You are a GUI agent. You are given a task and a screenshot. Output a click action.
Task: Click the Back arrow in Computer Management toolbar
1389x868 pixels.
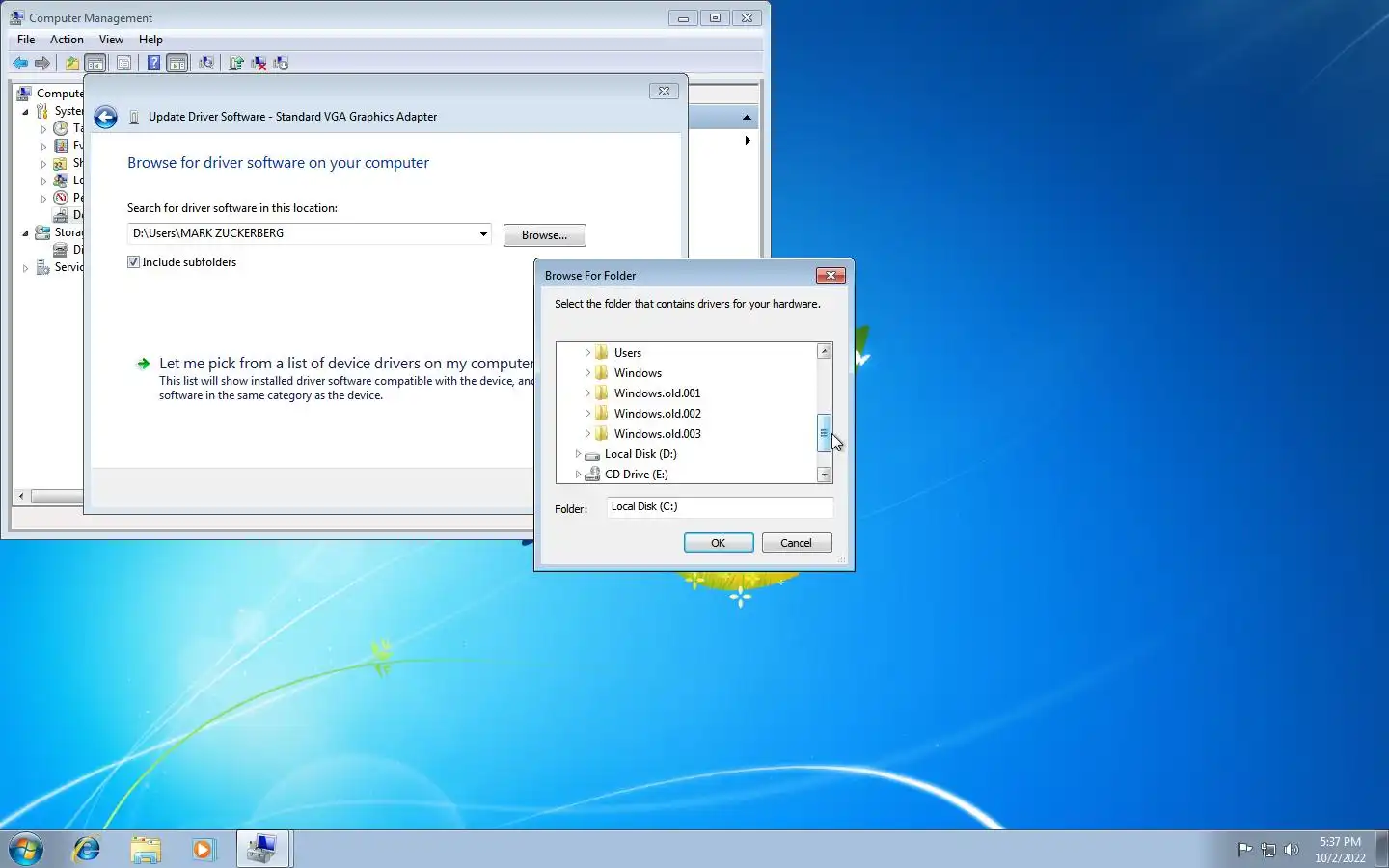point(20,63)
